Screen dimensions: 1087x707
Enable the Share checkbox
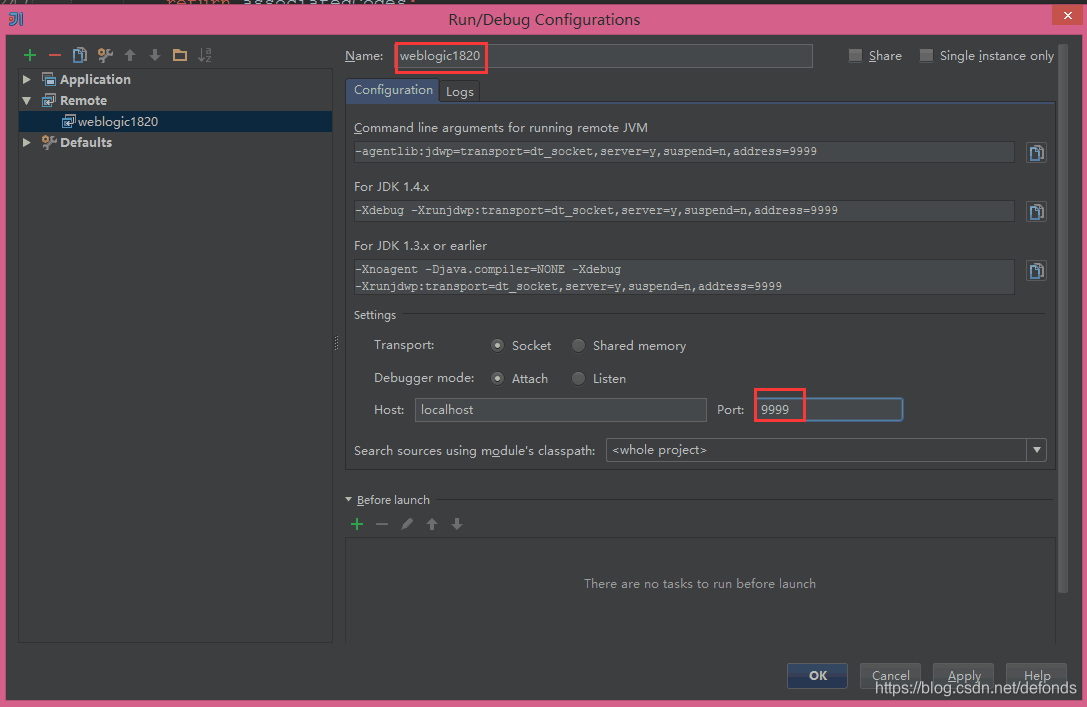[855, 55]
